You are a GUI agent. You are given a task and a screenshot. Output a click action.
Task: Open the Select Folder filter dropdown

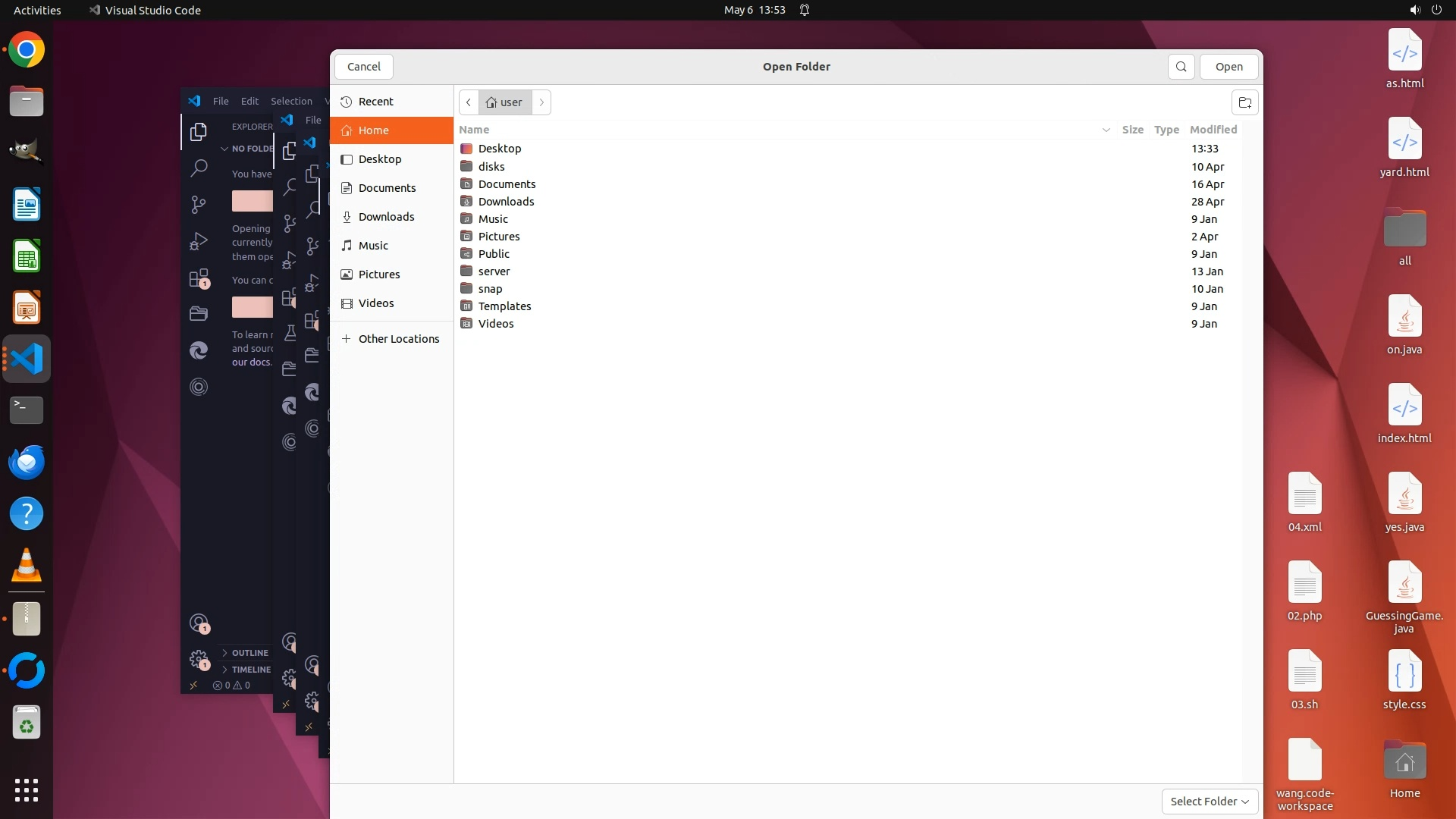click(1210, 802)
